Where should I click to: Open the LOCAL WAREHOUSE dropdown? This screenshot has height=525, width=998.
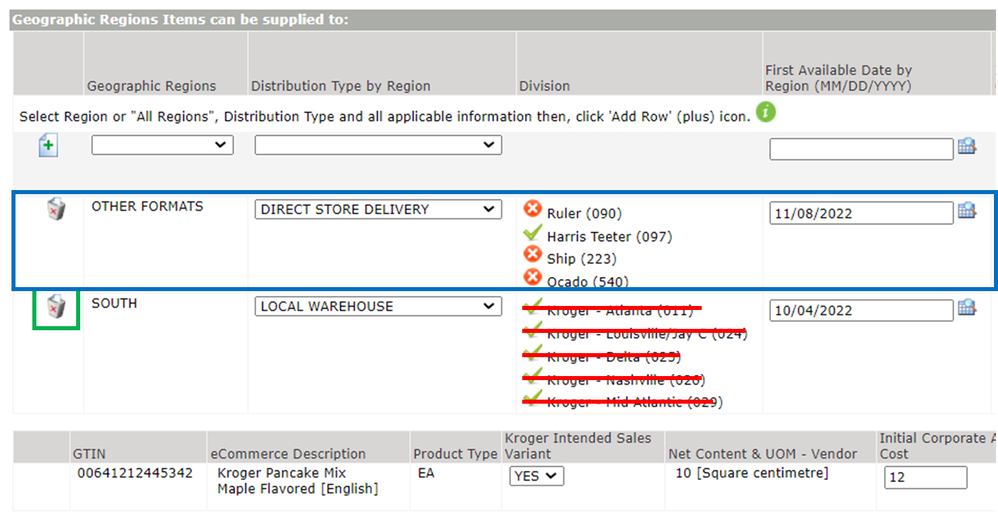(x=378, y=306)
